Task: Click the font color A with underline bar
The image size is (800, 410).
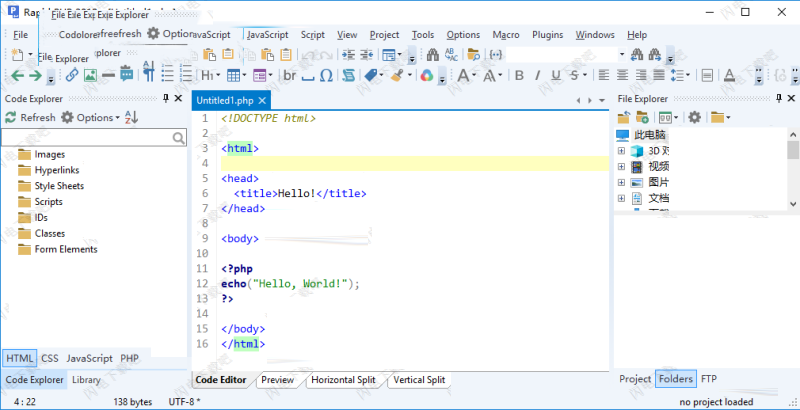Action: pos(729,75)
